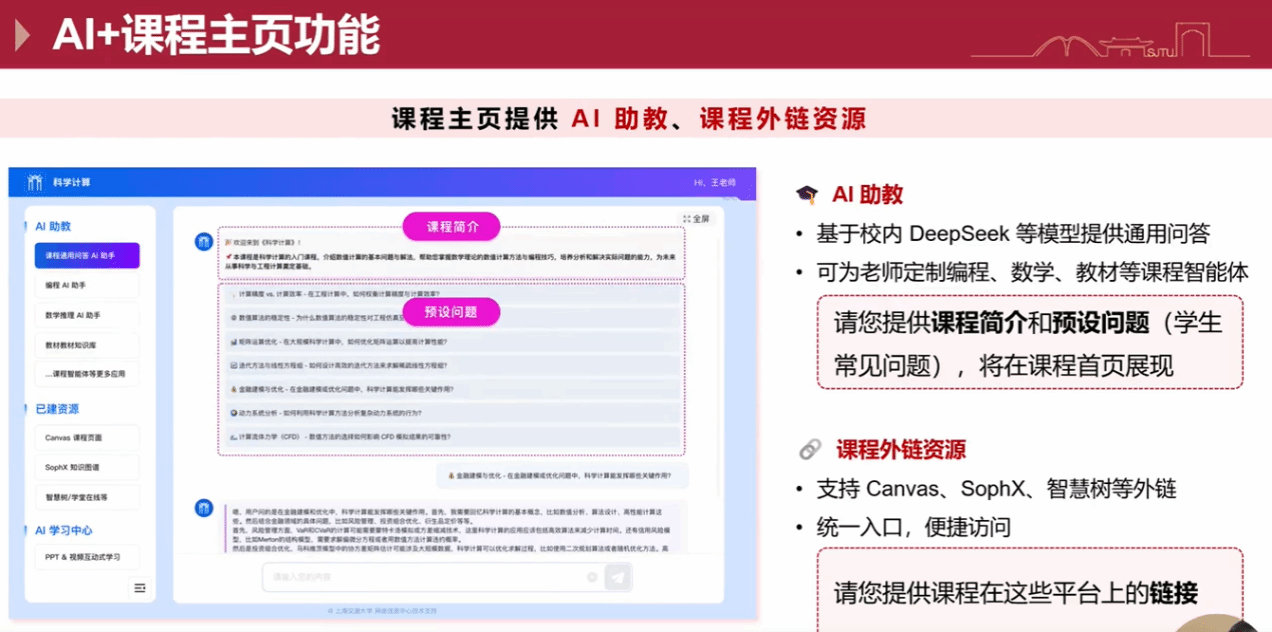Open 编程 AI 助手

(x=86, y=286)
